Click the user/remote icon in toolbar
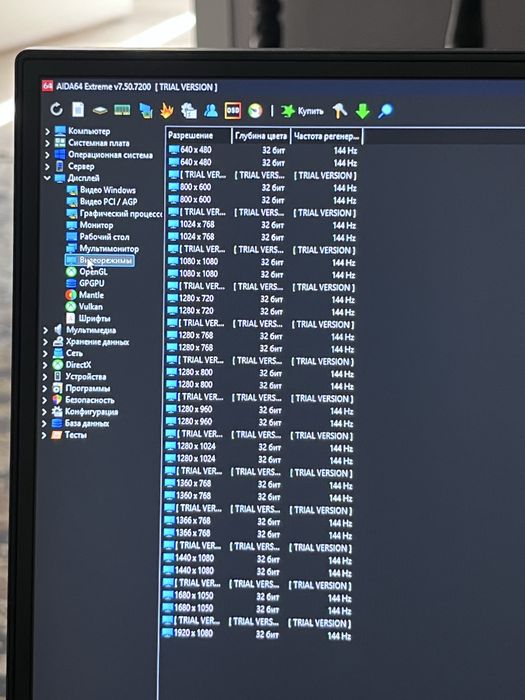The height and width of the screenshot is (700, 525). 211,110
